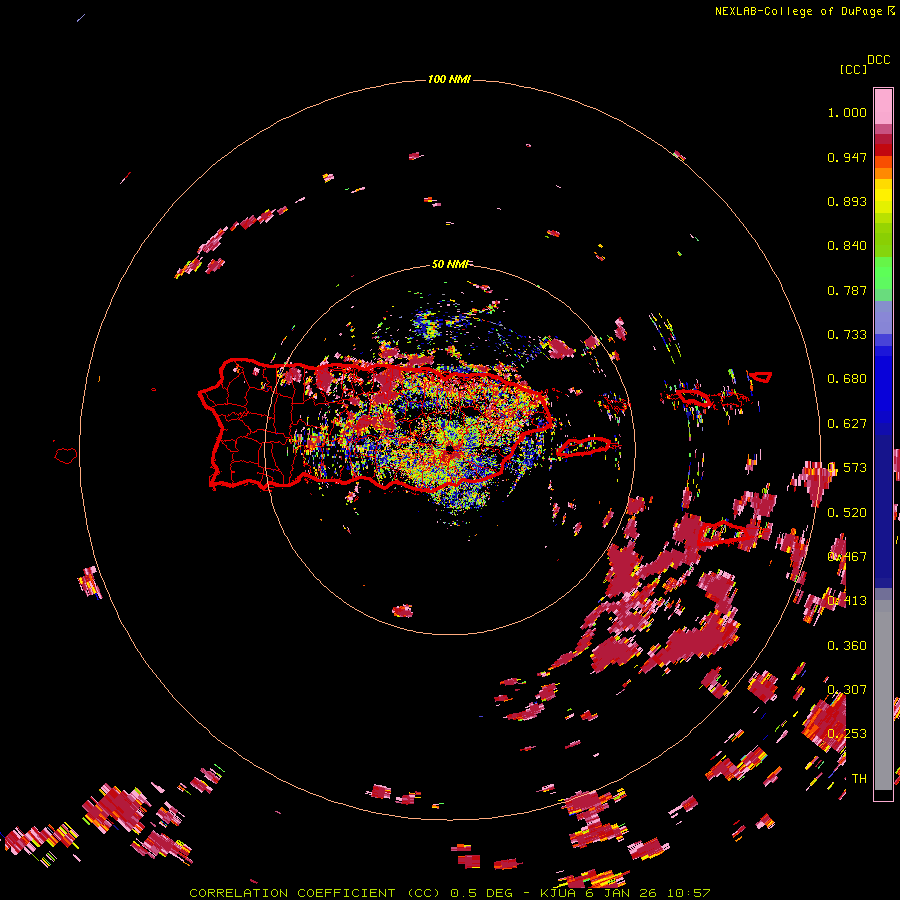Select the 0.947 scale value
900x900 pixels.
point(847,157)
